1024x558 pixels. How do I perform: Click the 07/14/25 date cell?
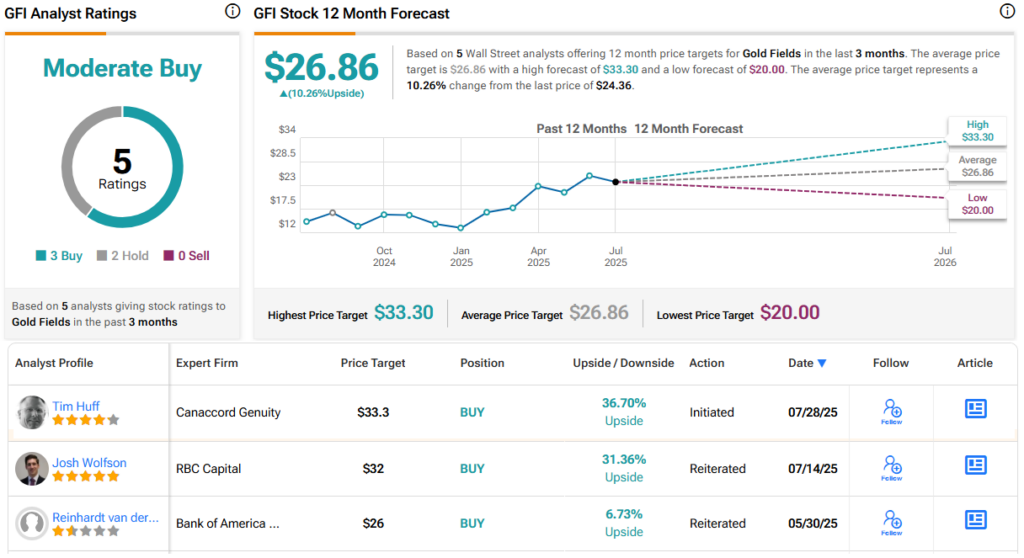click(812, 468)
